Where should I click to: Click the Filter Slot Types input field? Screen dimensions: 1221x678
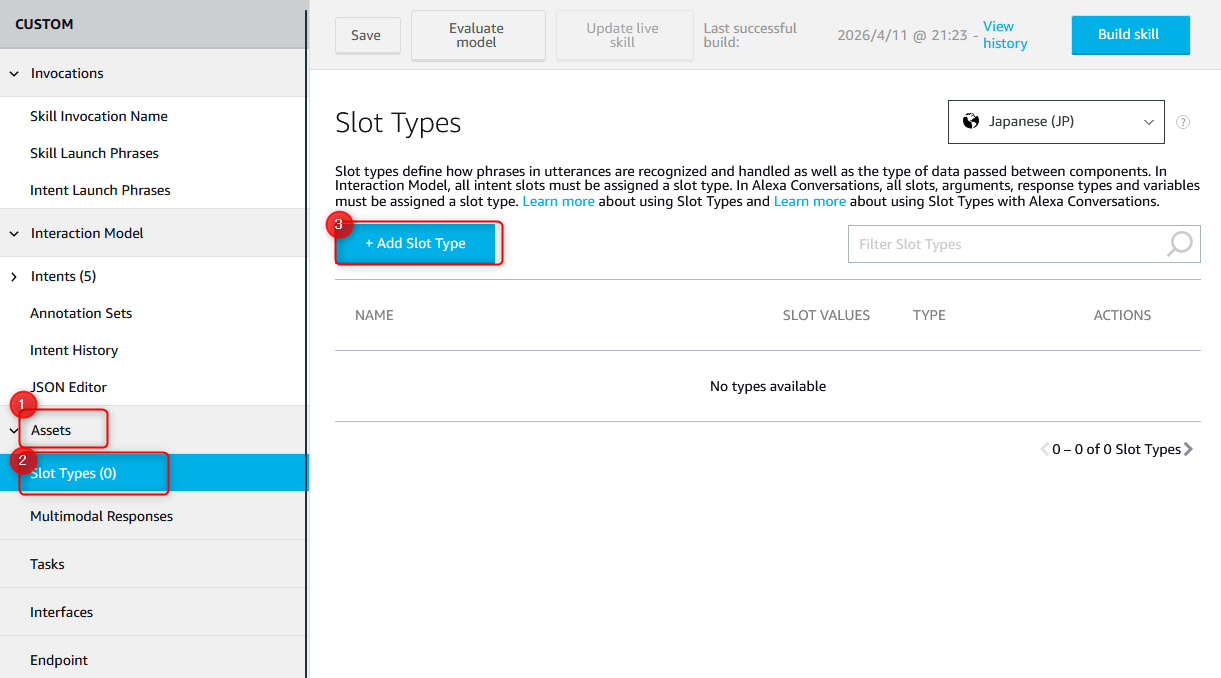pyautogui.click(x=1005, y=244)
